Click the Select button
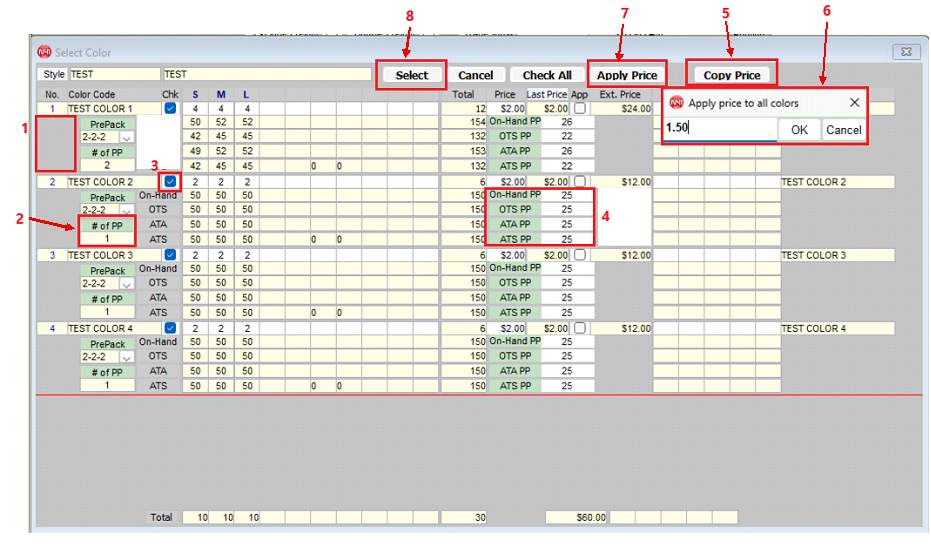Viewport: 931px width, 546px height. click(x=411, y=75)
